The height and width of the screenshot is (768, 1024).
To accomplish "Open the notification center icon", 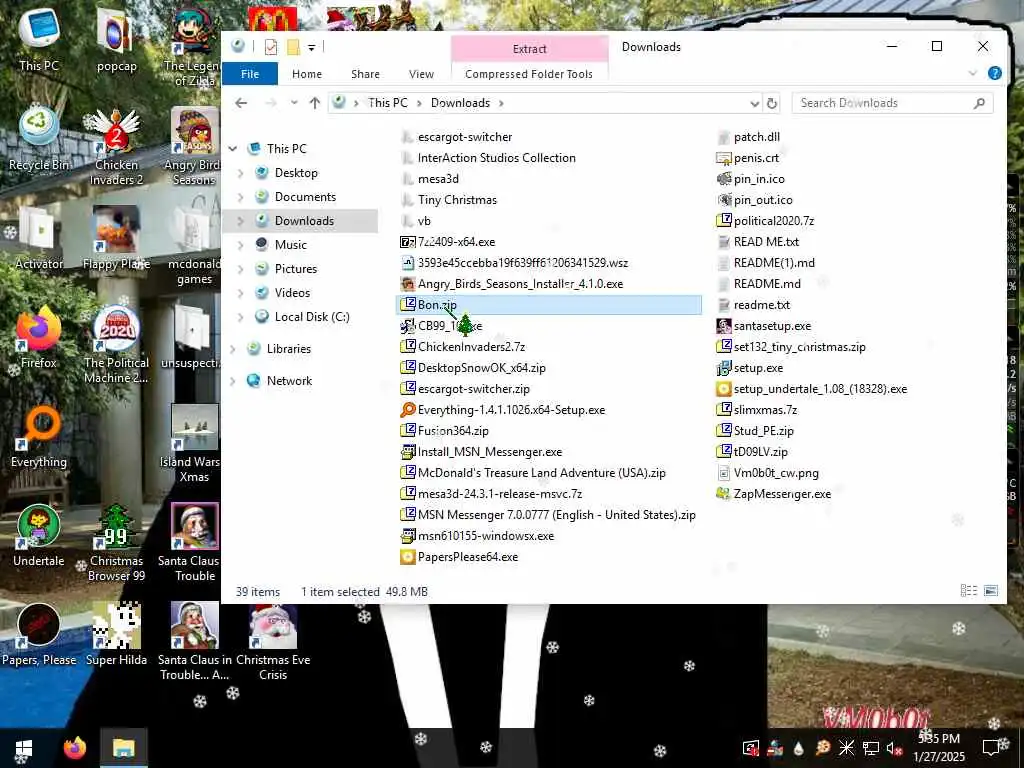I will point(993,748).
